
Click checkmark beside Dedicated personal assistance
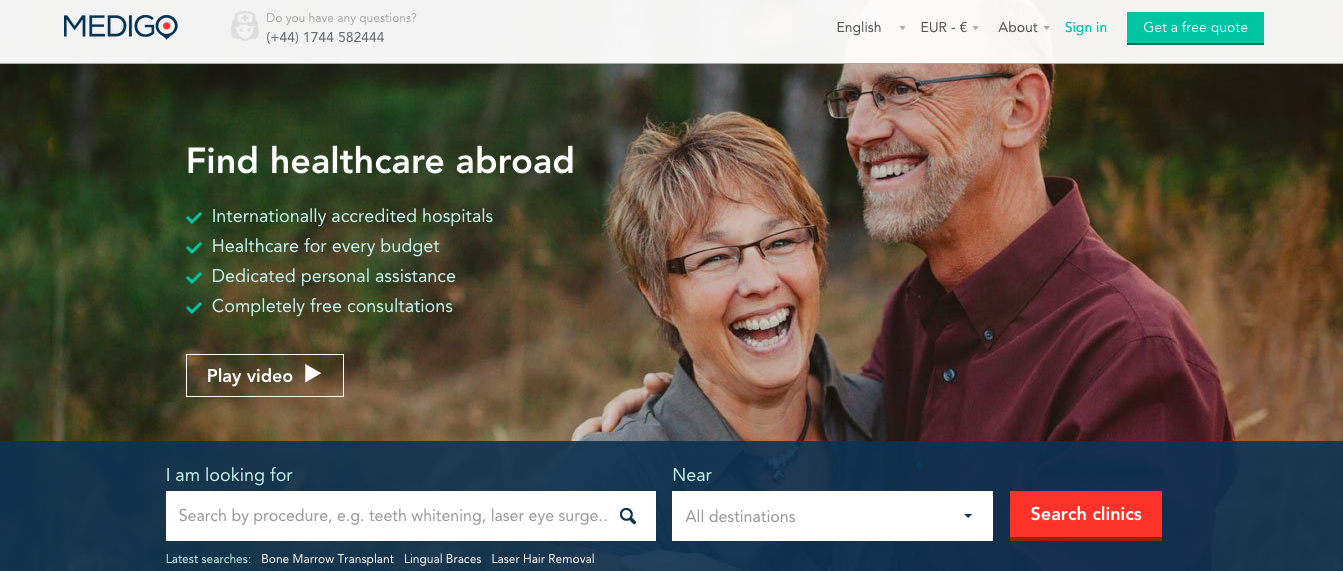(194, 277)
